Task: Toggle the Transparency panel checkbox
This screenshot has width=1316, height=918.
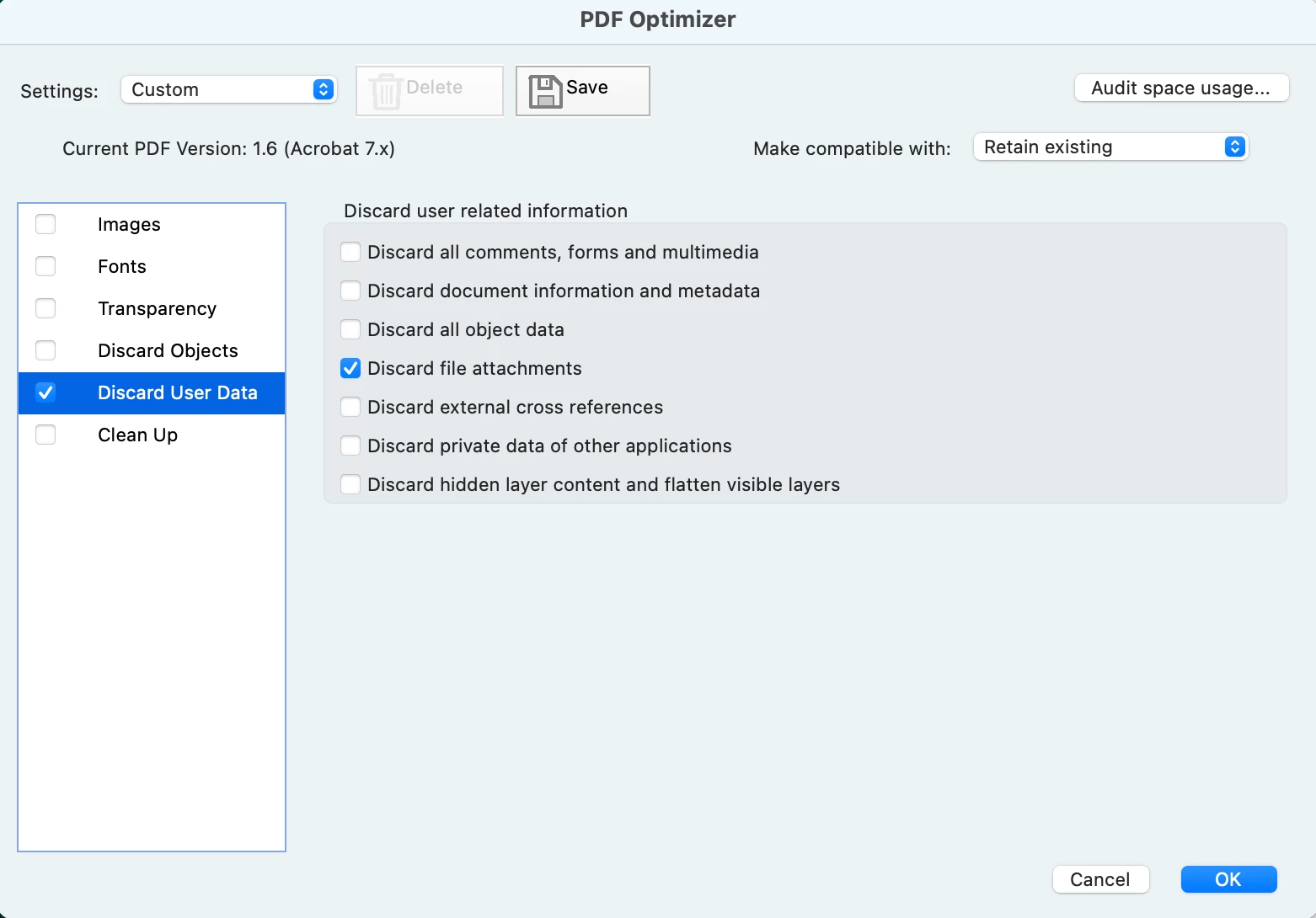Action: [45, 308]
